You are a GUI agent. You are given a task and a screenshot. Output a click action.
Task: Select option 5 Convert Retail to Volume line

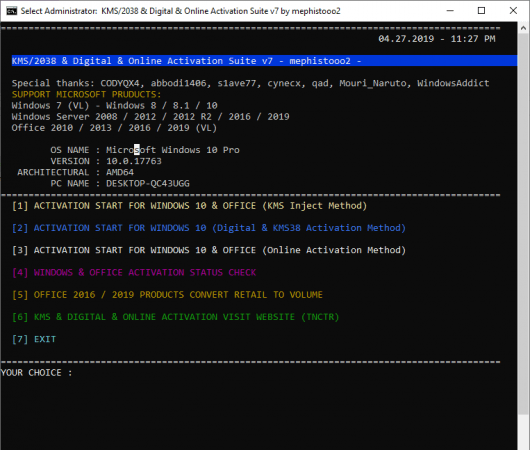pos(167,295)
